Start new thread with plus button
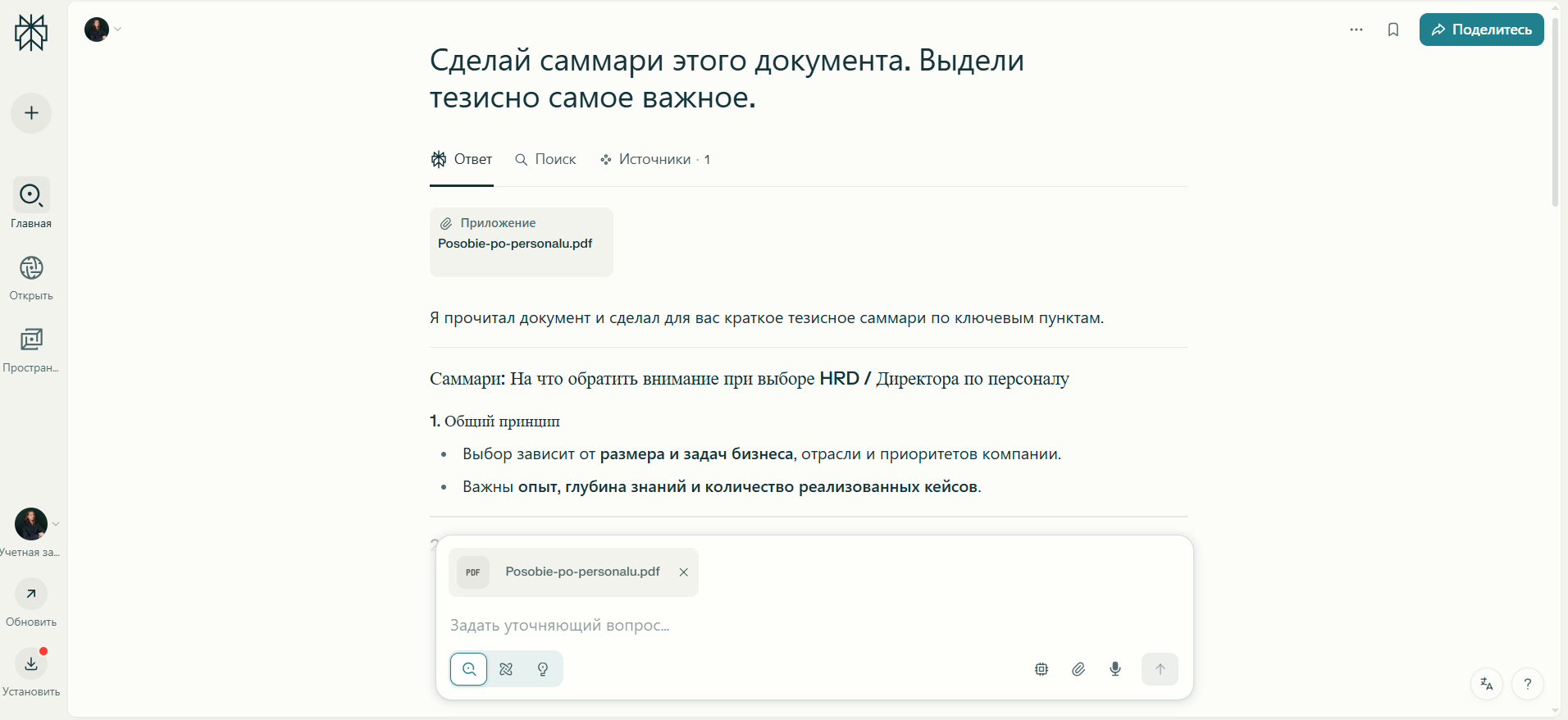 click(x=31, y=113)
